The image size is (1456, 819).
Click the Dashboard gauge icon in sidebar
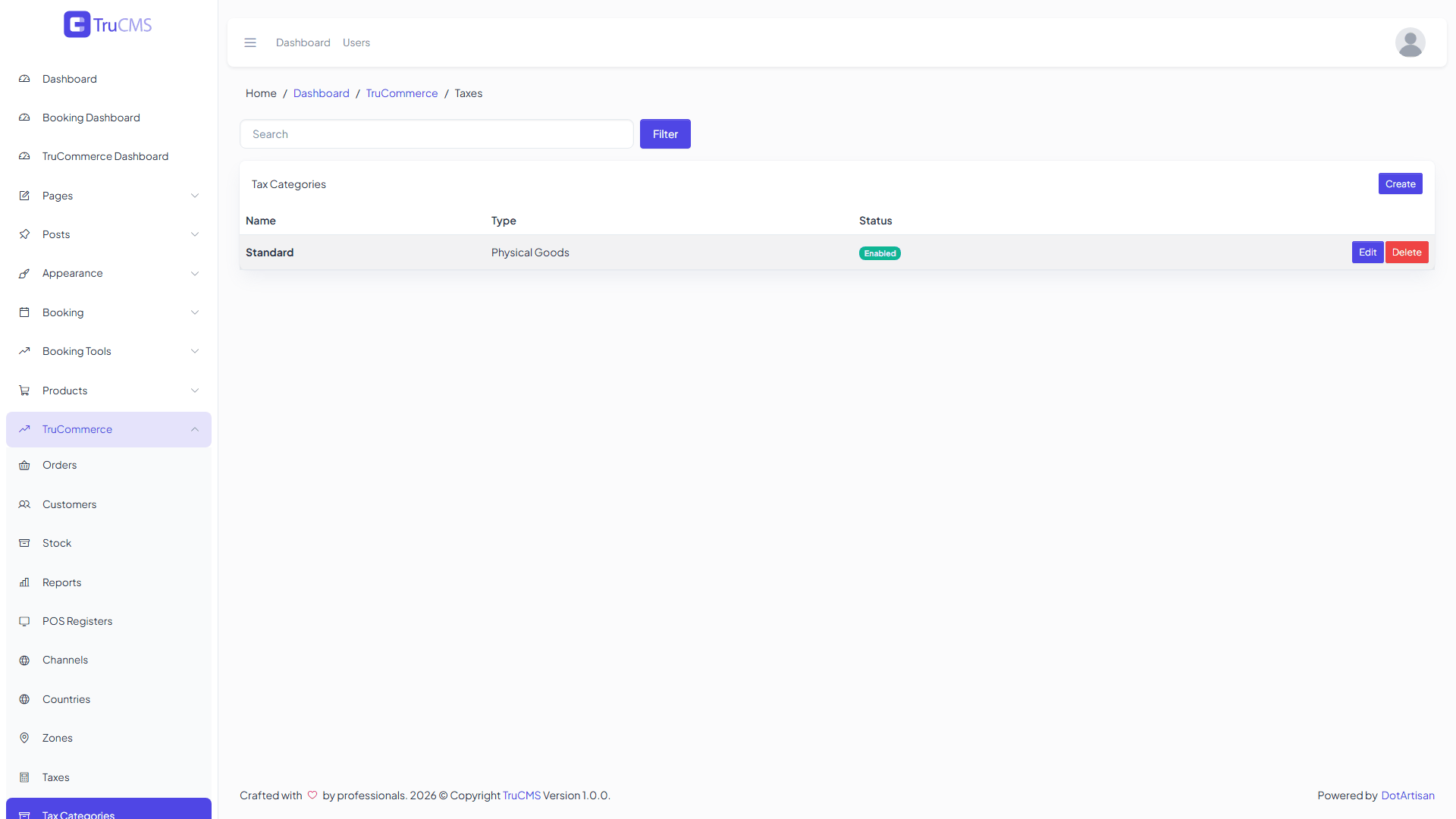[24, 79]
